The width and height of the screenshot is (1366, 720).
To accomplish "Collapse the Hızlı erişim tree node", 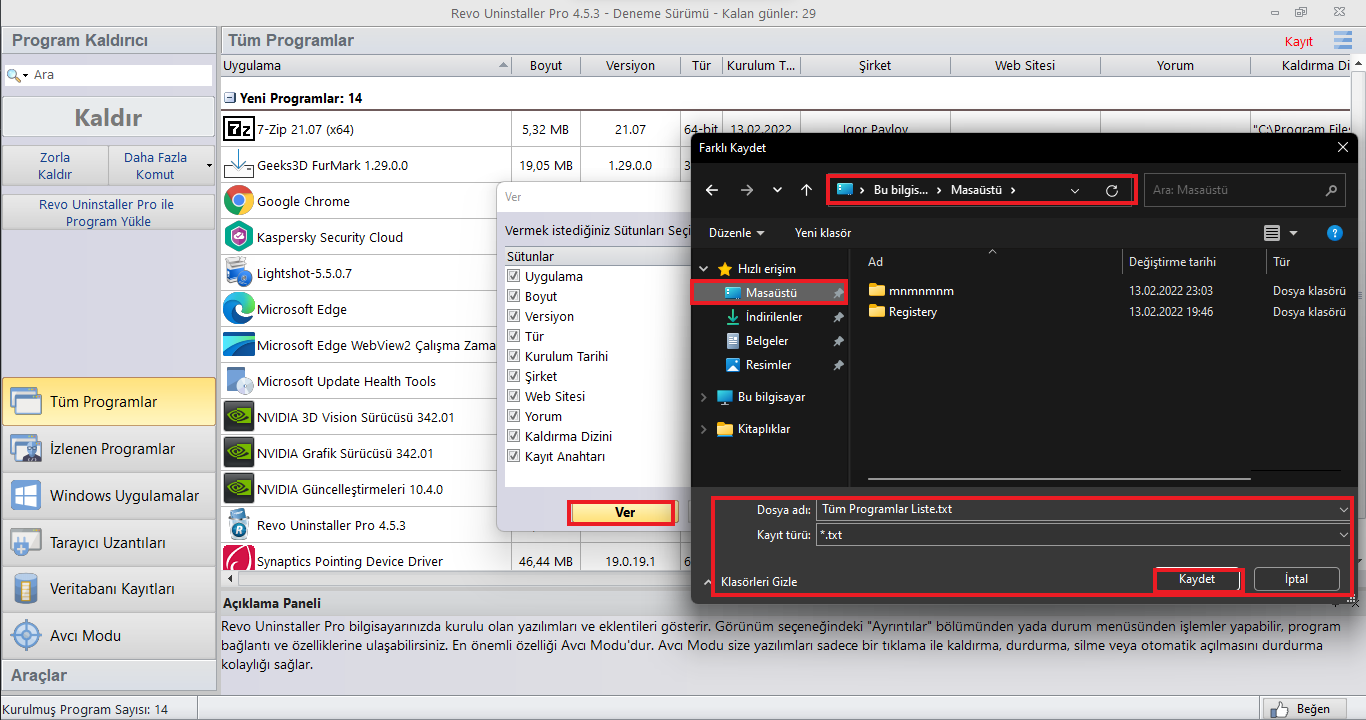I will coord(704,269).
